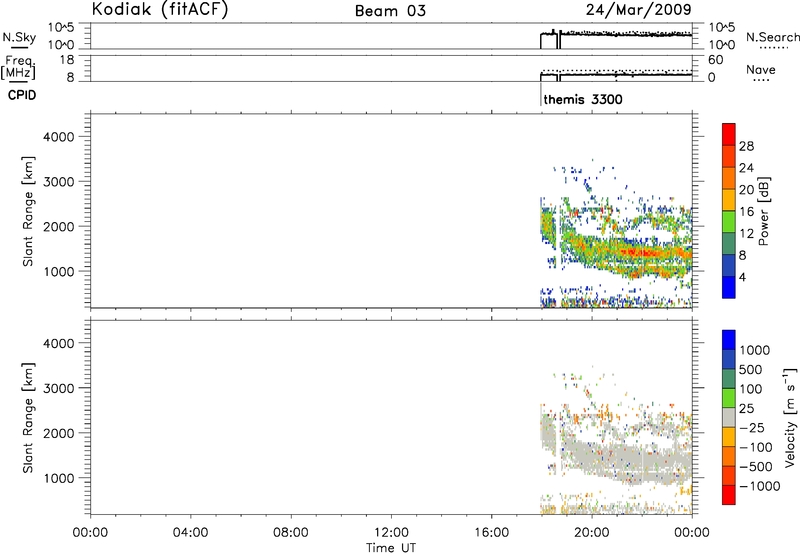Click the 'Beam 03' heading
800x554 pixels.
[x=390, y=11]
